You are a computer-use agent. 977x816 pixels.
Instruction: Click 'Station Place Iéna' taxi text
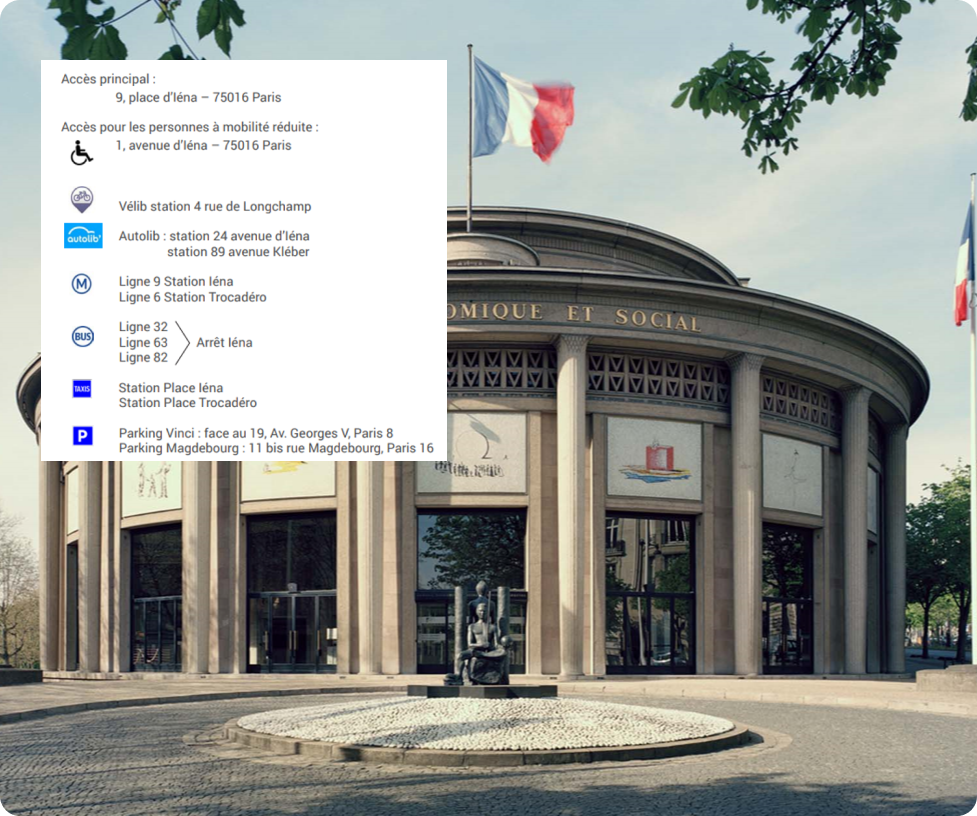(x=171, y=387)
